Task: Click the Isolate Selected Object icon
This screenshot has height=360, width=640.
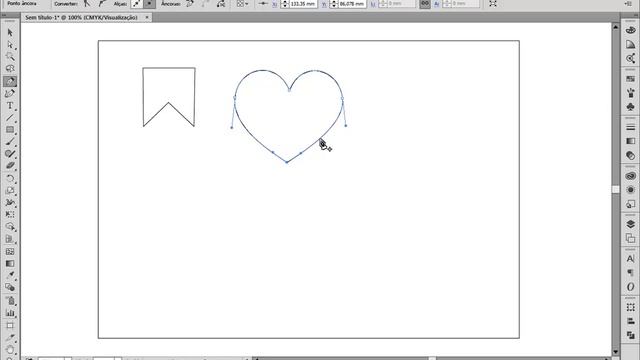Action: coord(493,4)
